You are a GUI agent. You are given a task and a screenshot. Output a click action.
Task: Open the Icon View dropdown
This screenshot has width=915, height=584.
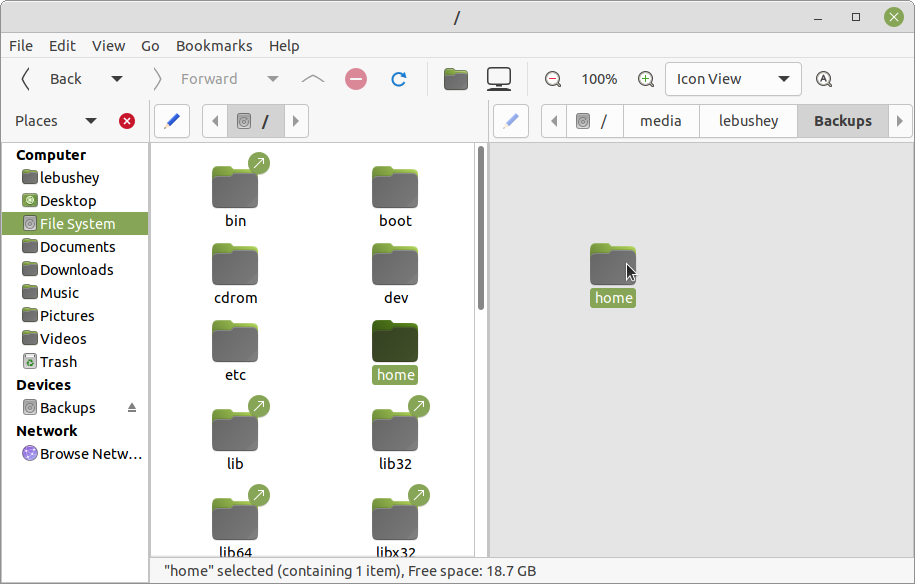(733, 79)
